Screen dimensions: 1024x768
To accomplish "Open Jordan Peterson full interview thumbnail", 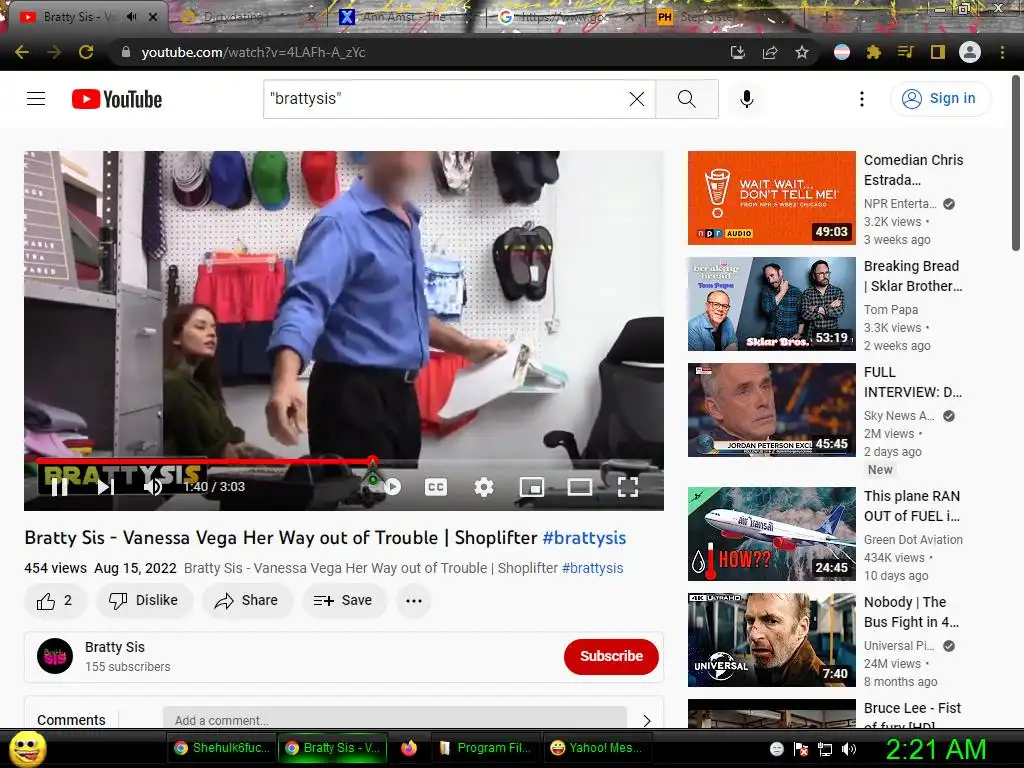I will [771, 409].
